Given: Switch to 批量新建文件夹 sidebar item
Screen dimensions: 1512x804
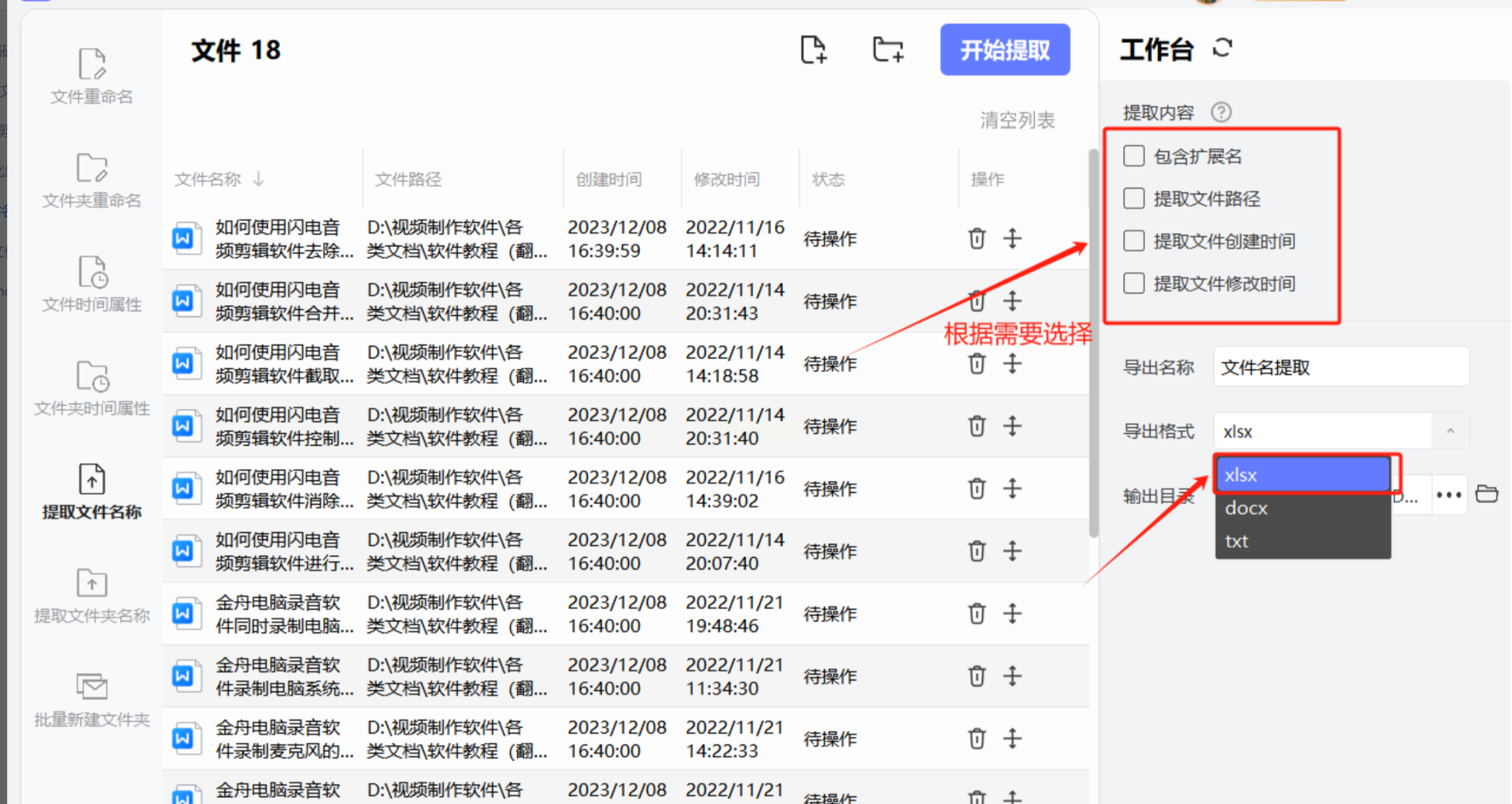Looking at the screenshot, I should point(92,700).
